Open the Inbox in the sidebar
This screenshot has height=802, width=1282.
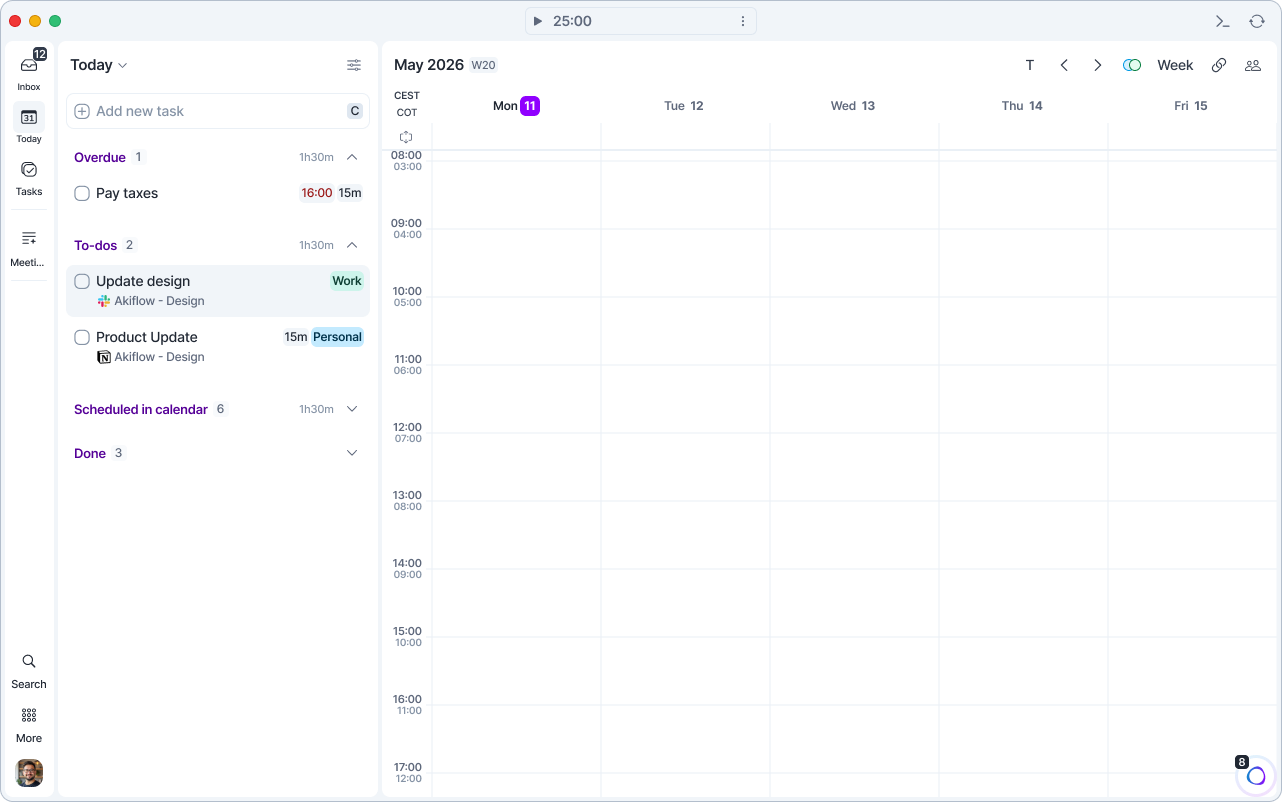click(29, 72)
